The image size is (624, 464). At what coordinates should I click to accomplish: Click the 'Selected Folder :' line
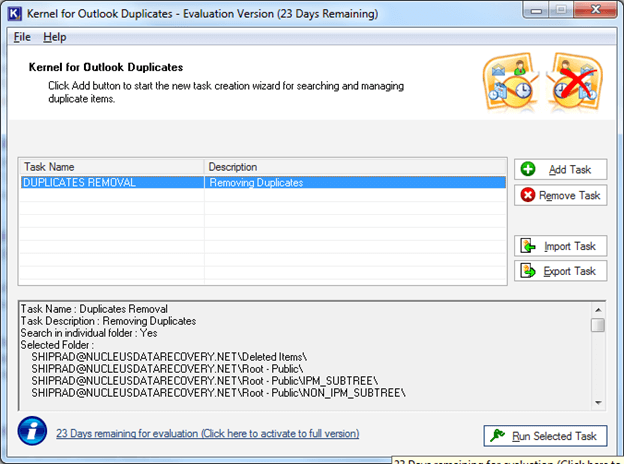[x=57, y=345]
